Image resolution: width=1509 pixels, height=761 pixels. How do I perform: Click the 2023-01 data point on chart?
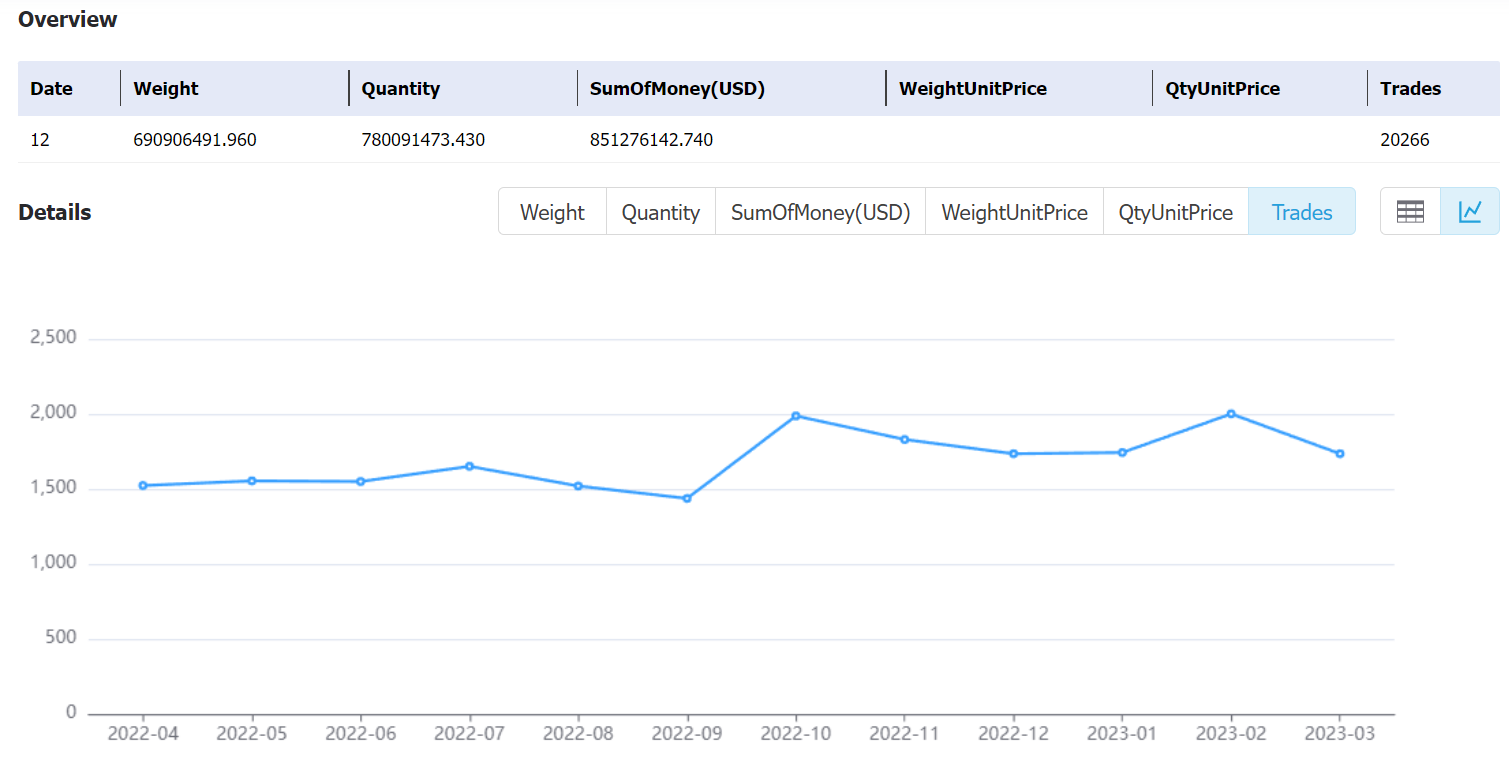1122,453
